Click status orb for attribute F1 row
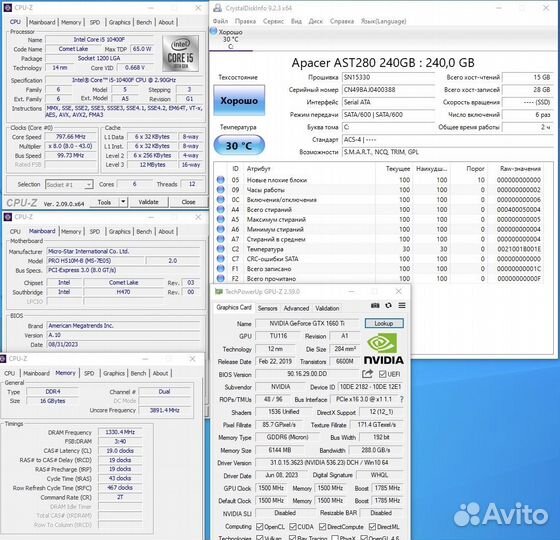Screen dimensions: 560x540 click(x=220, y=268)
